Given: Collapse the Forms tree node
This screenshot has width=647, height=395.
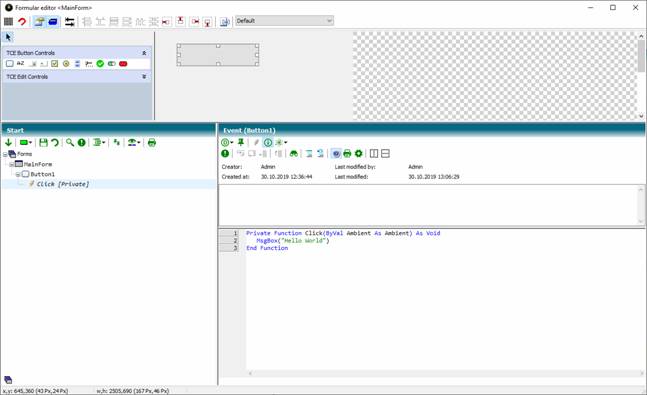Looking at the screenshot, I should pyautogui.click(x=5, y=154).
